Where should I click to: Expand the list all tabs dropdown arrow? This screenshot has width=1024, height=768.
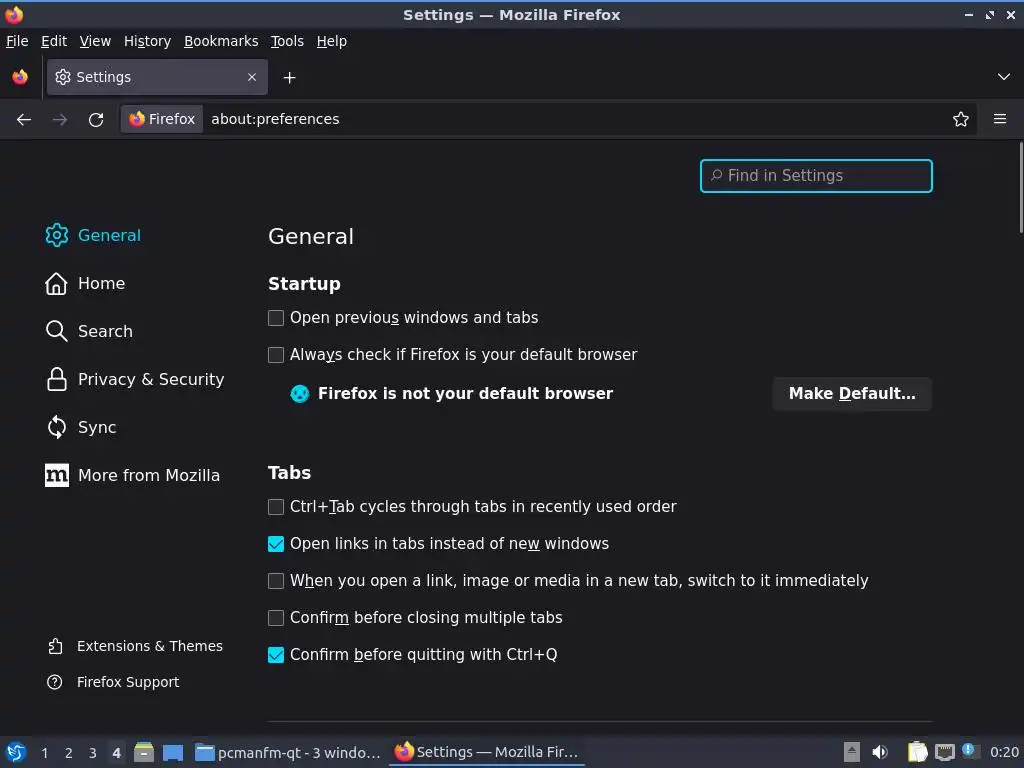click(x=1004, y=77)
